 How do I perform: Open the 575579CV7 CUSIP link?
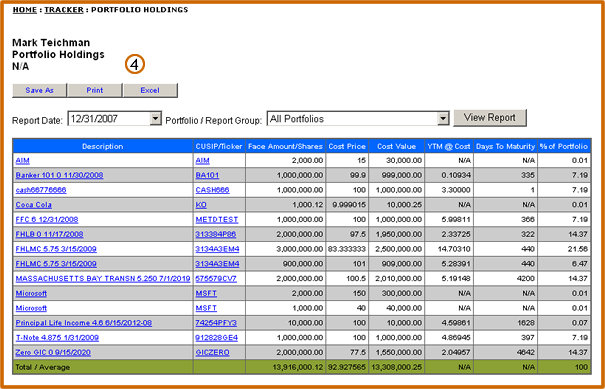tap(216, 279)
